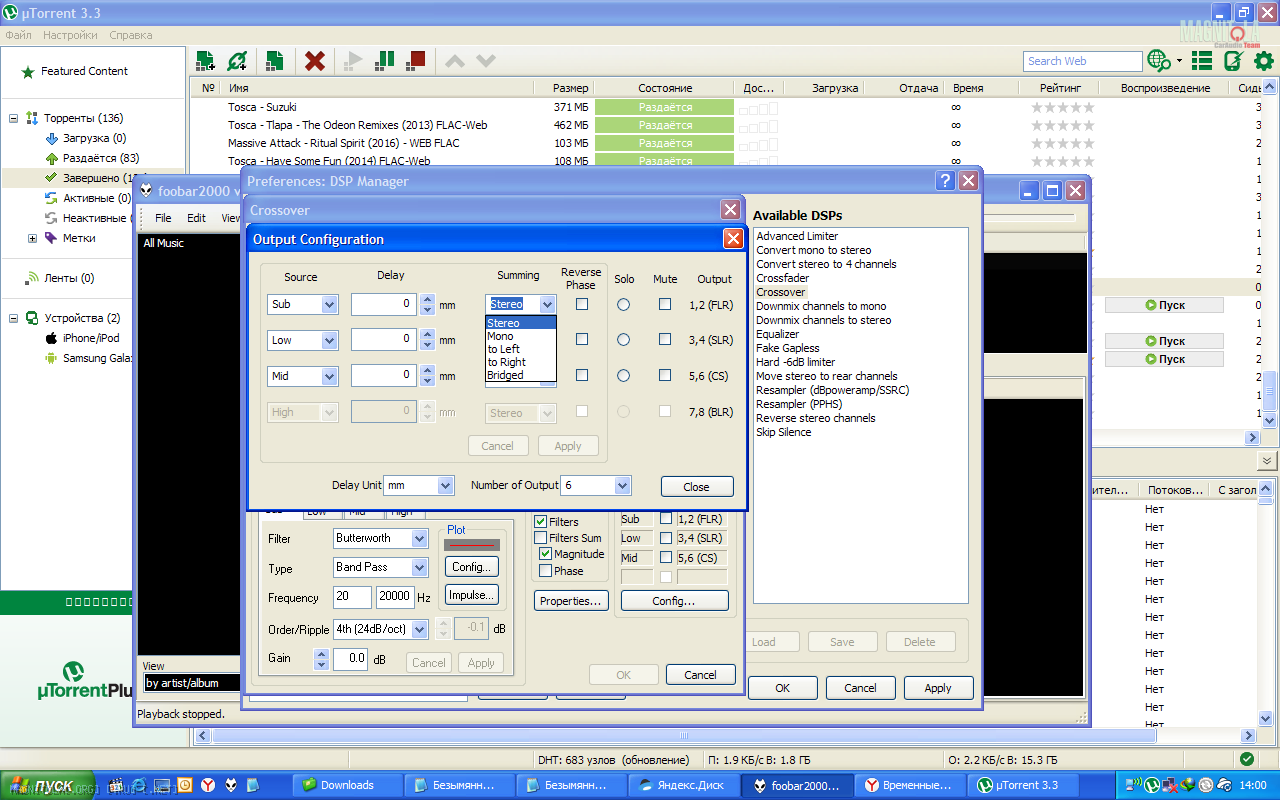Click the iPhone/iPod apple device icon
Image resolution: width=1280 pixels, height=800 pixels.
(x=50, y=338)
